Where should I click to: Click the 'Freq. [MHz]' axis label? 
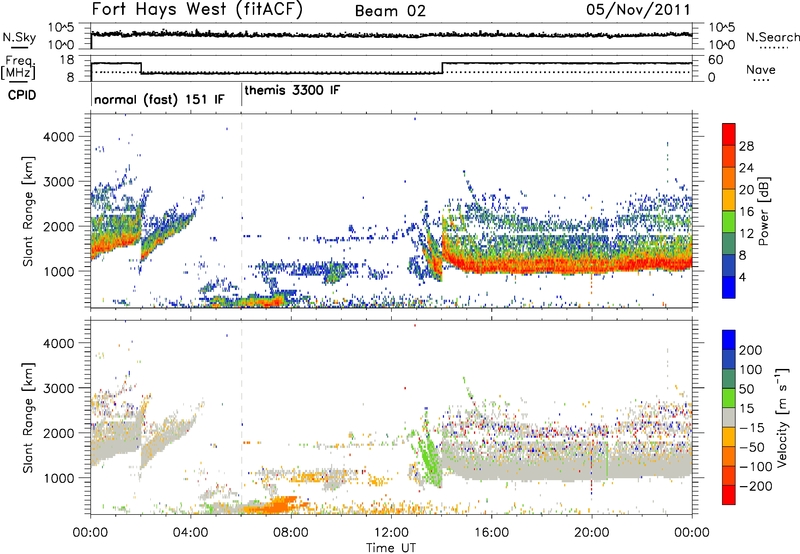pos(19,67)
